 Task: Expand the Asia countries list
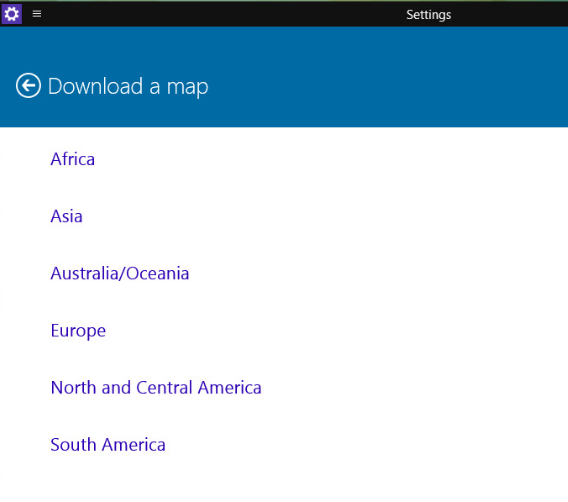(x=66, y=216)
